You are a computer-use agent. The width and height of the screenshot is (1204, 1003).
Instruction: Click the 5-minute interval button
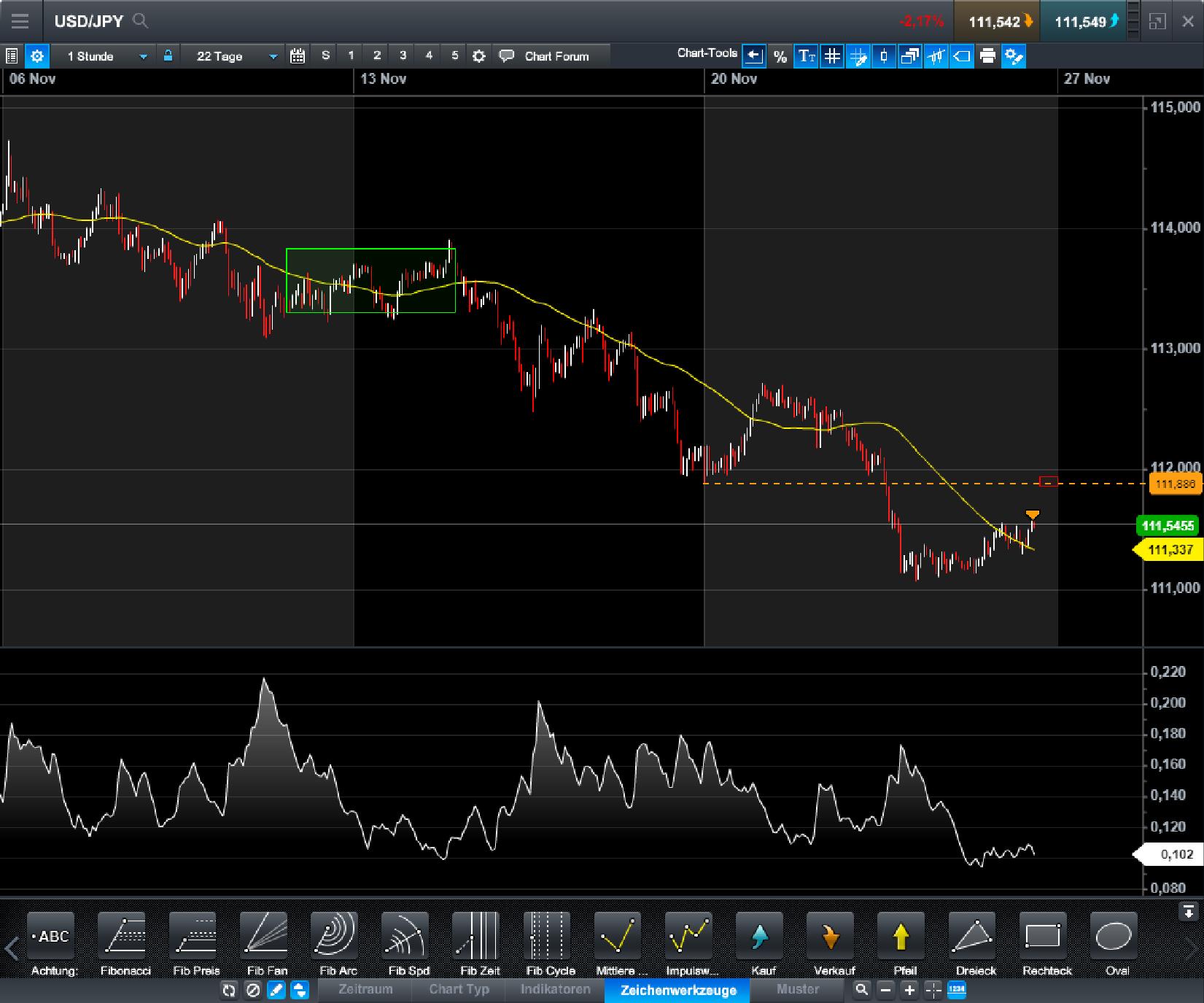point(454,55)
